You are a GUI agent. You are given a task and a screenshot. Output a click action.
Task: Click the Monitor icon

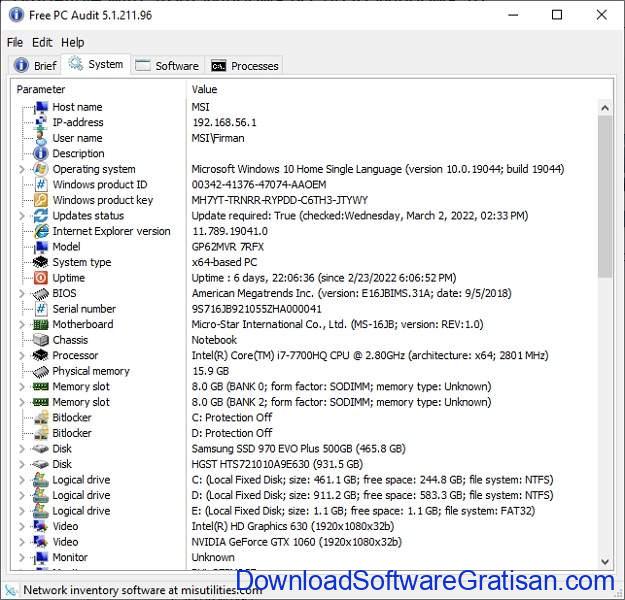[41, 558]
